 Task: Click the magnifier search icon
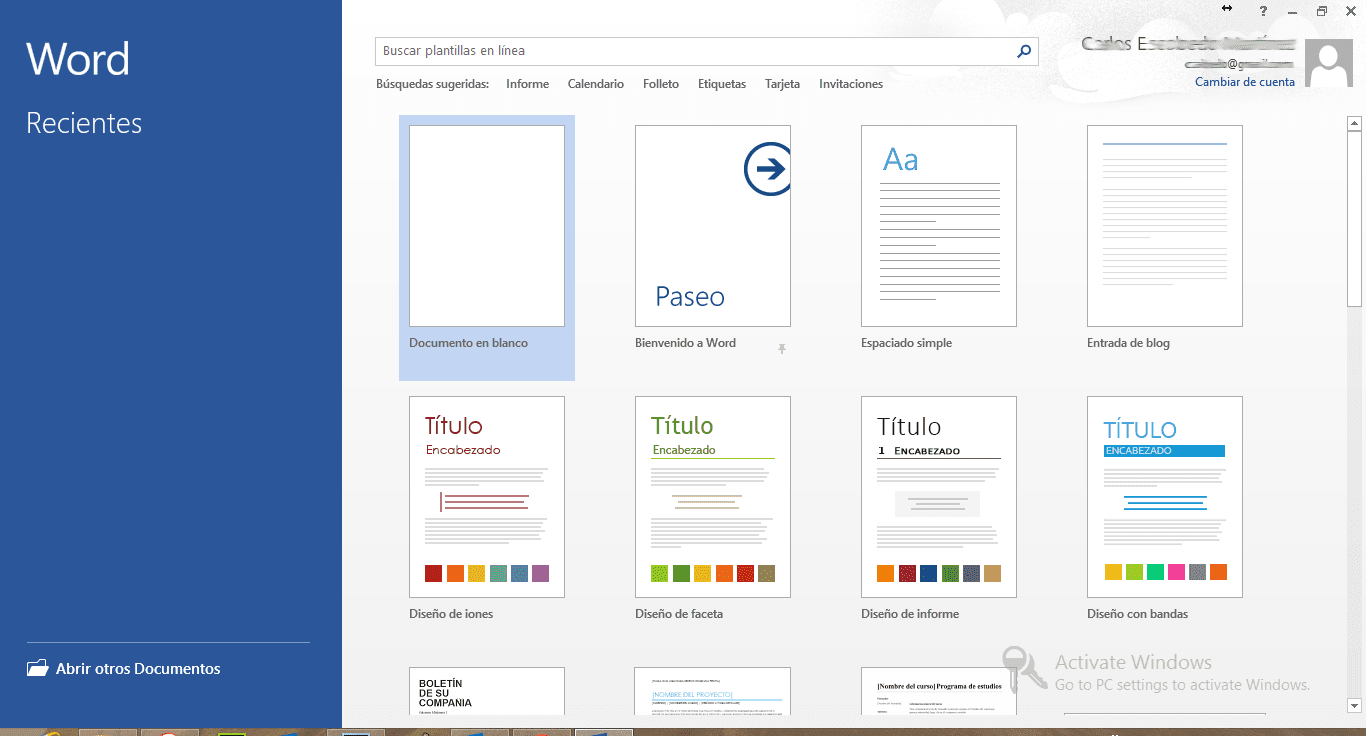coord(1023,51)
